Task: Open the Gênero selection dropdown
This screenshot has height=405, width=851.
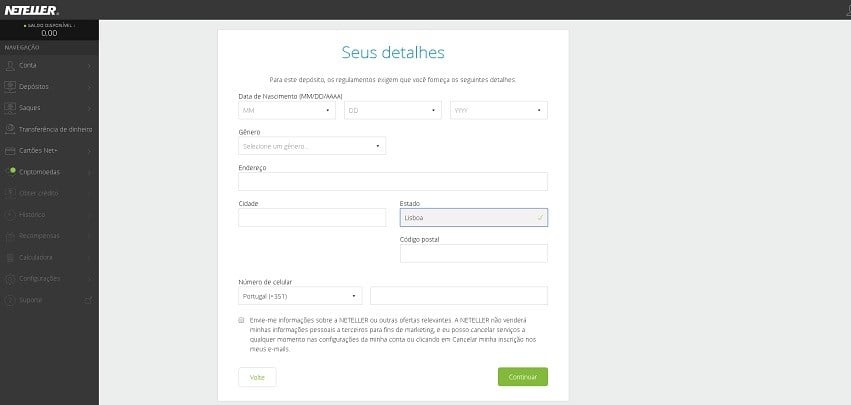Action: 312,146
